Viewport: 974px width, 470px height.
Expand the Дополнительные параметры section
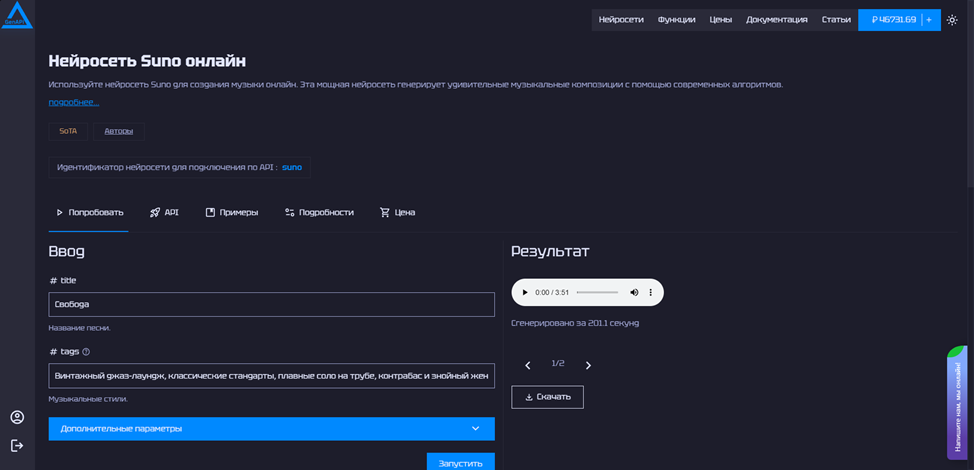pyautogui.click(x=271, y=429)
